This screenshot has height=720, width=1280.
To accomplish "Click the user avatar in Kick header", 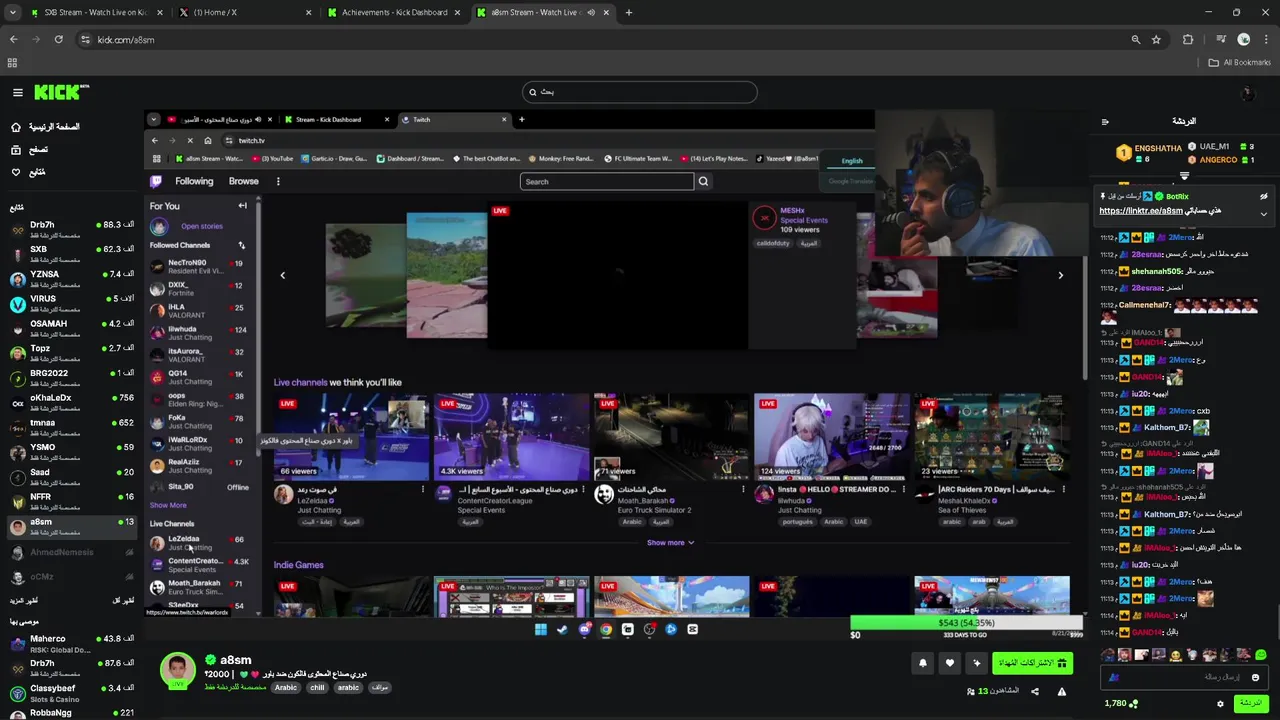I will coord(1247,93).
